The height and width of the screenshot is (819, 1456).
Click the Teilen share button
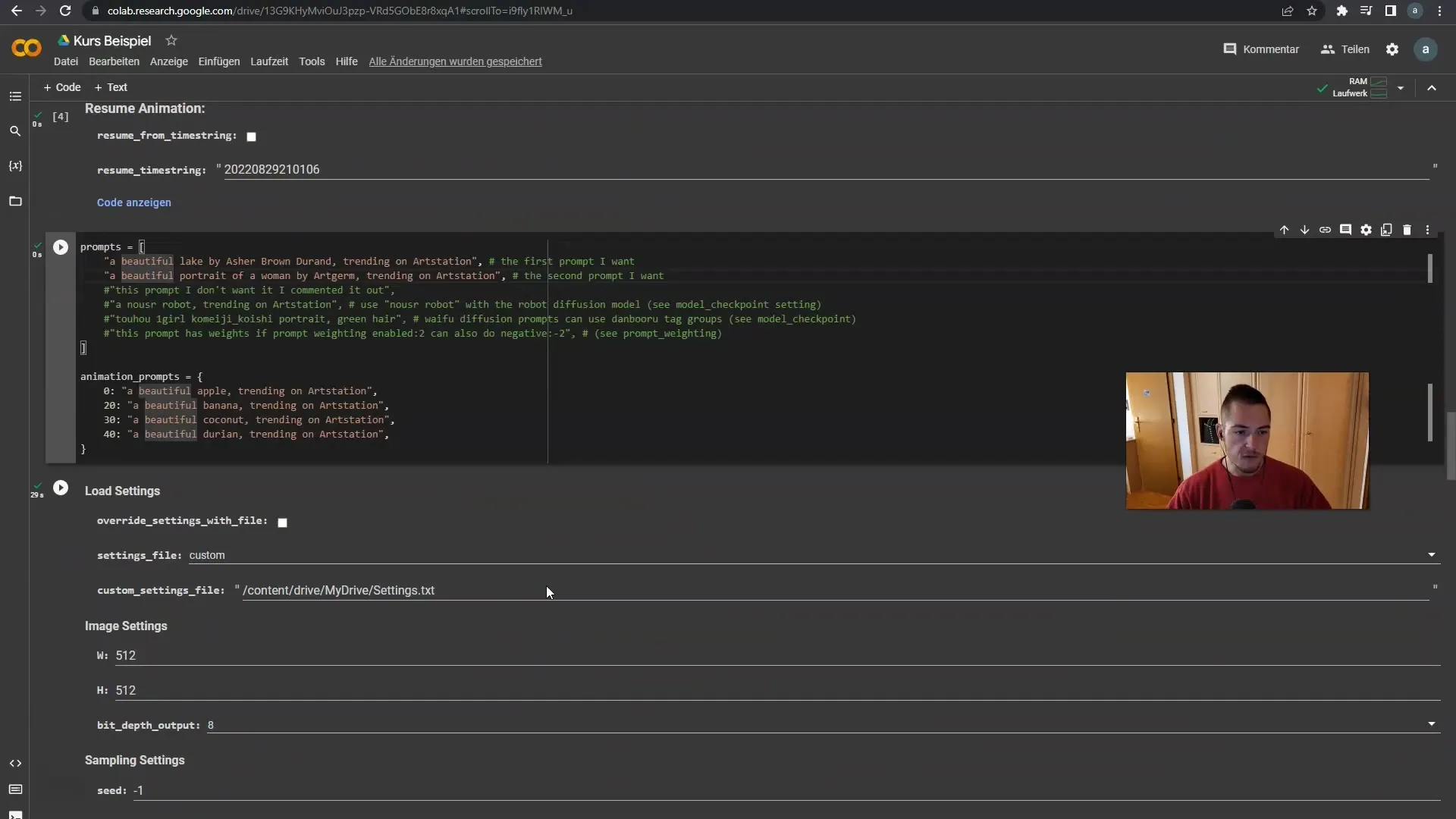1345,49
